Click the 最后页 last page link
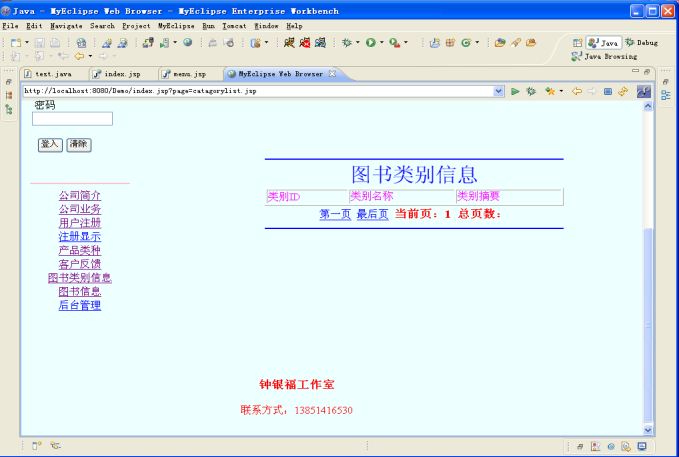Screen dimensions: 679x457 (372, 214)
